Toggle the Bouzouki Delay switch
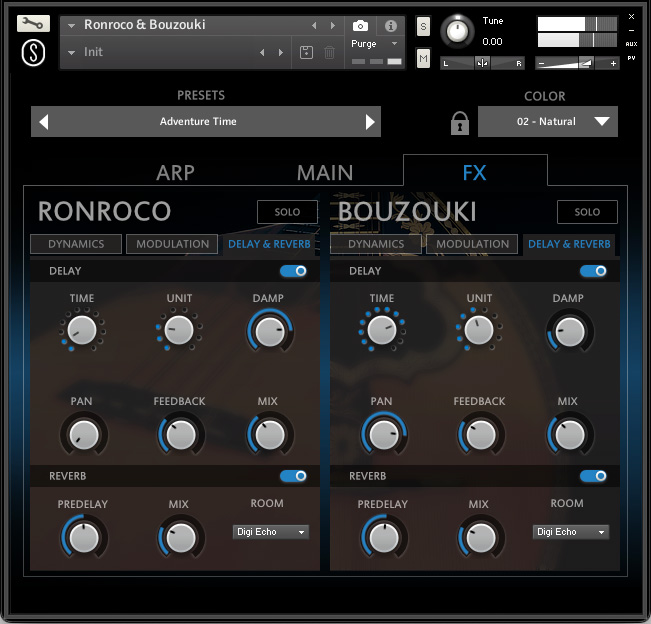 [594, 271]
